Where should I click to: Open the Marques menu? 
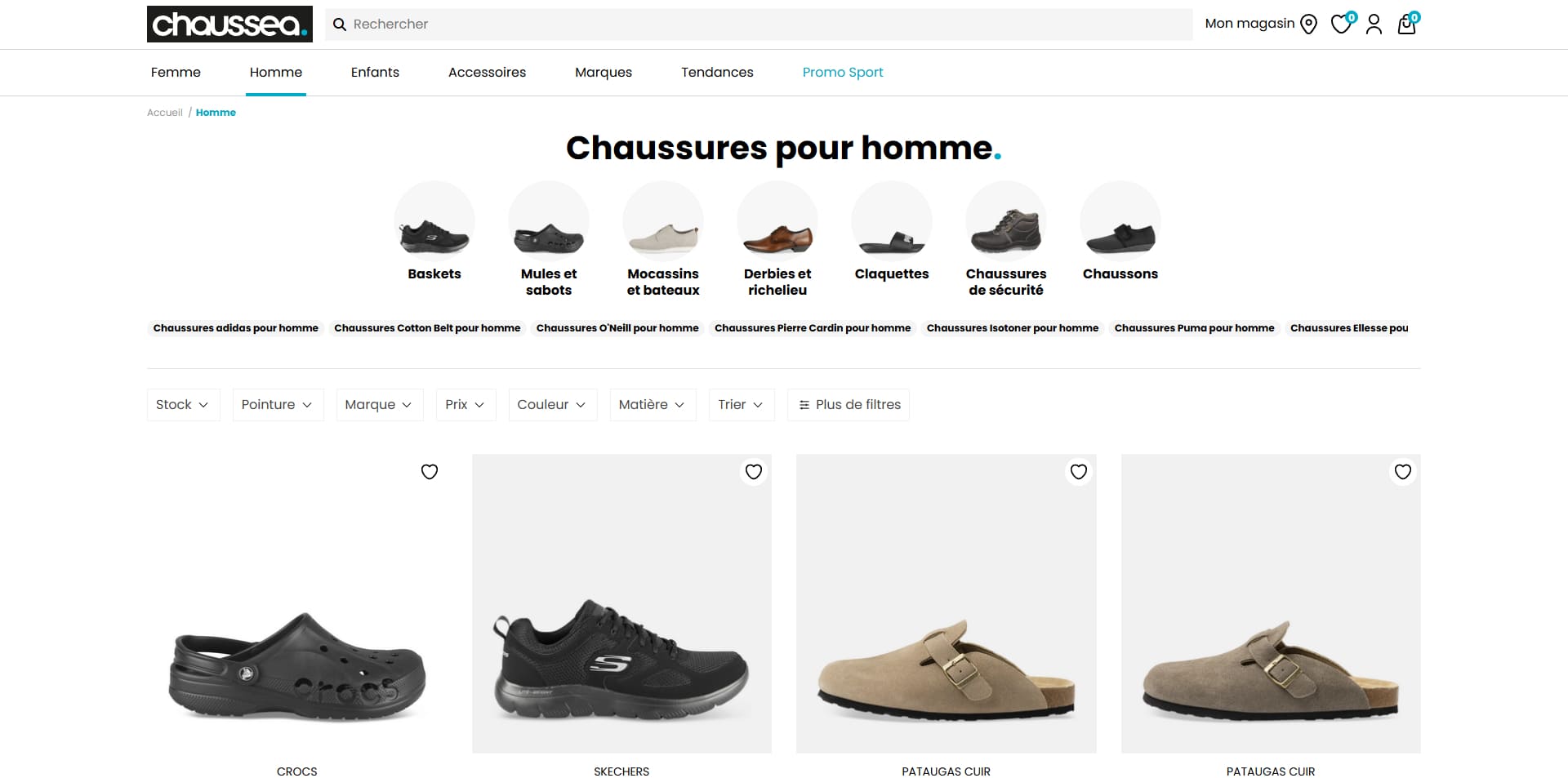coord(604,73)
